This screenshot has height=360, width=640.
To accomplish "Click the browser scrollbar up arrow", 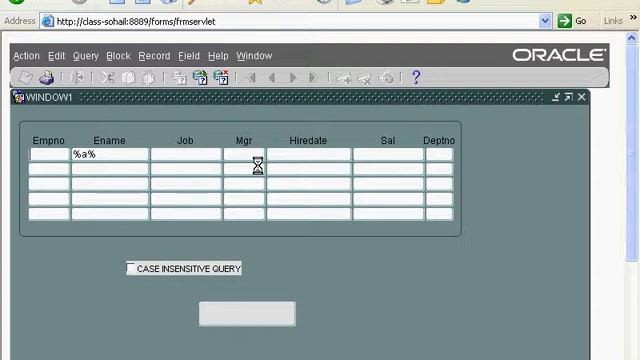I will tap(631, 38).
